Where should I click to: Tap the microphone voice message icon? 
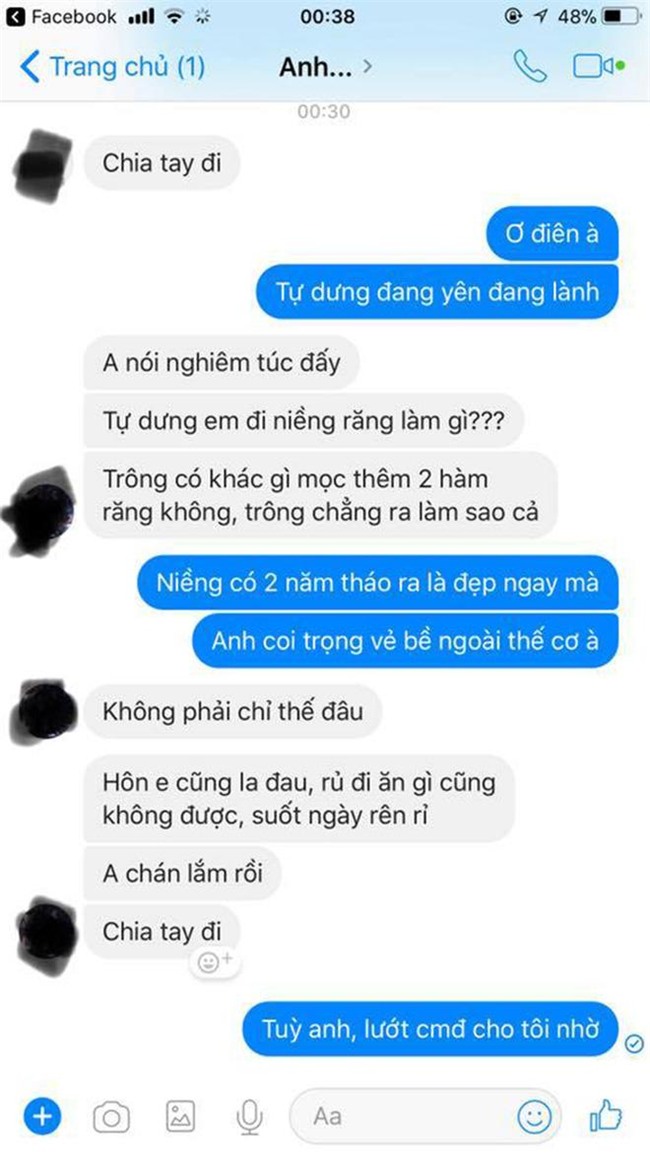250,1117
